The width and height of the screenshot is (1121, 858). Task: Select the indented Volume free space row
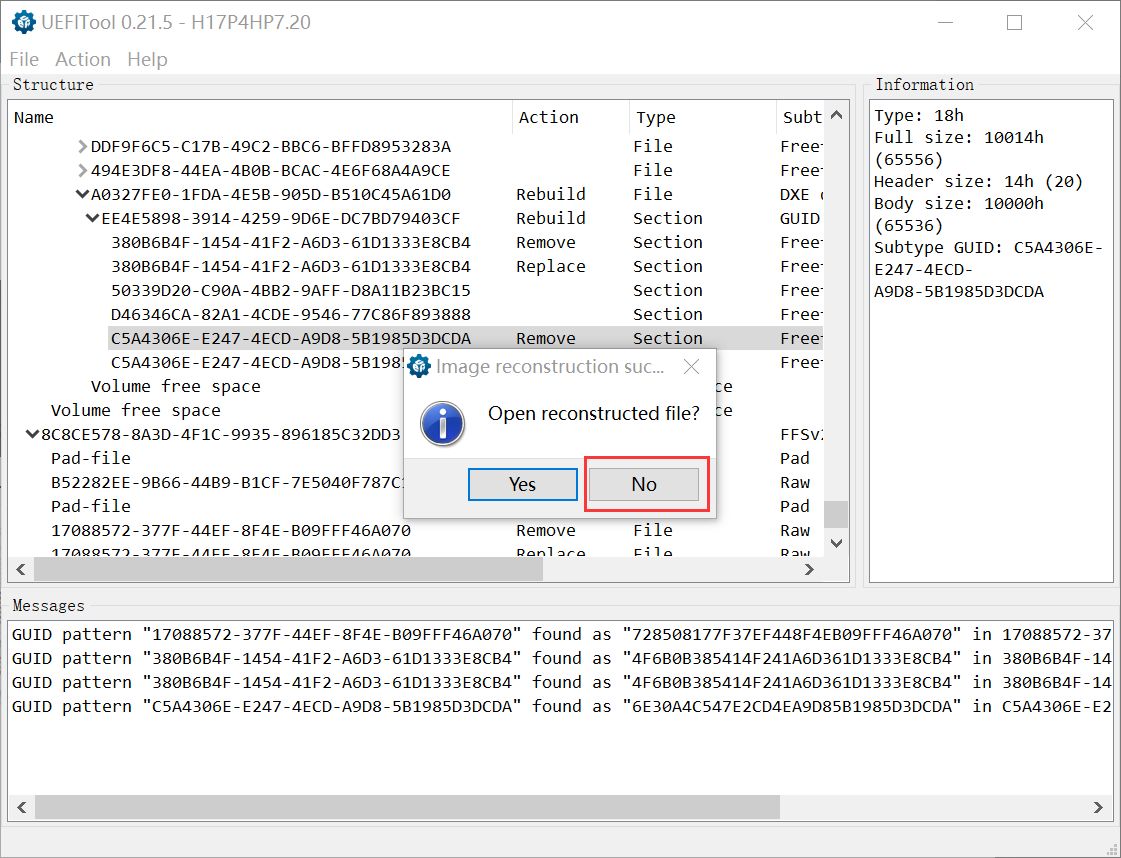click(176, 387)
